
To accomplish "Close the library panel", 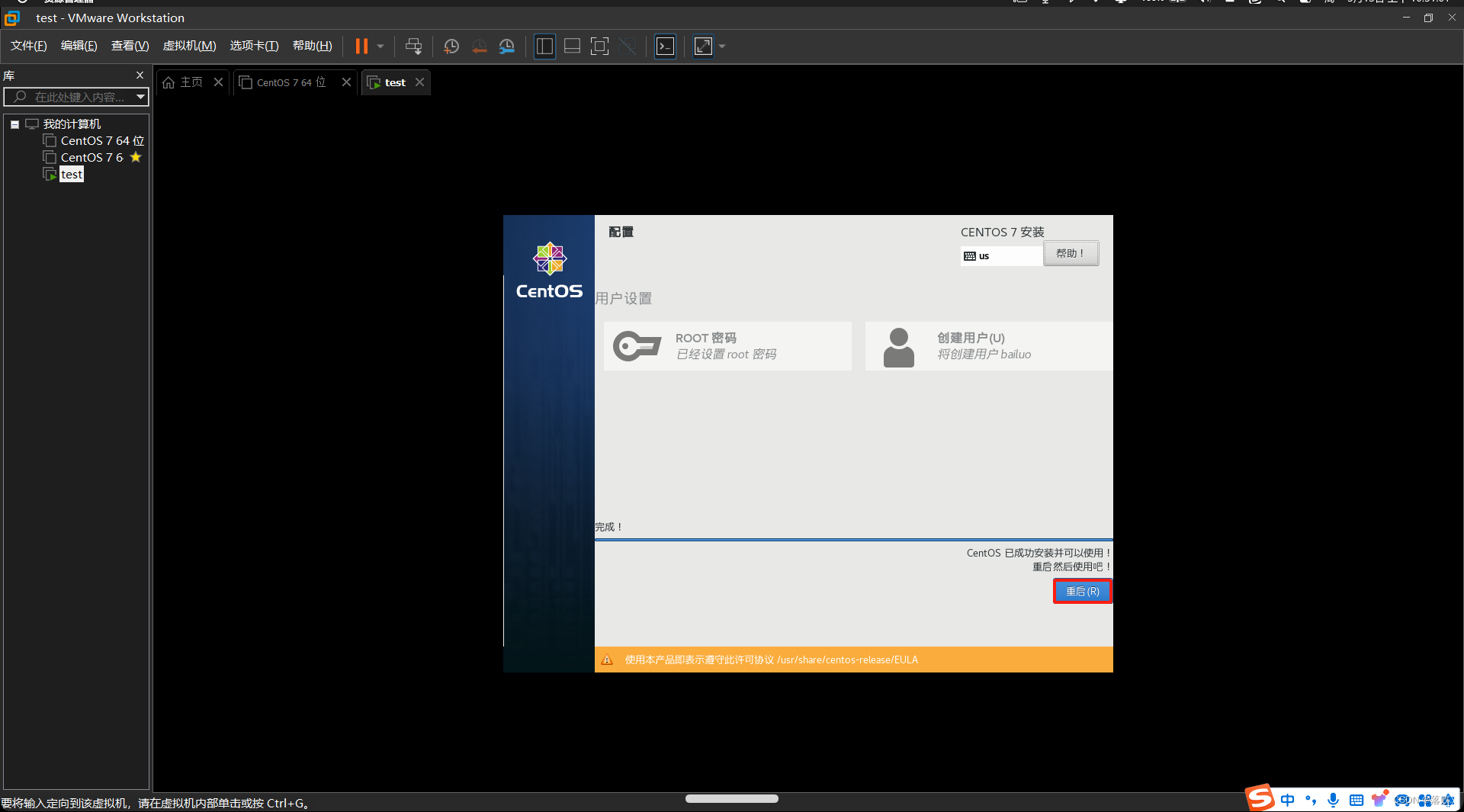I will [x=140, y=75].
